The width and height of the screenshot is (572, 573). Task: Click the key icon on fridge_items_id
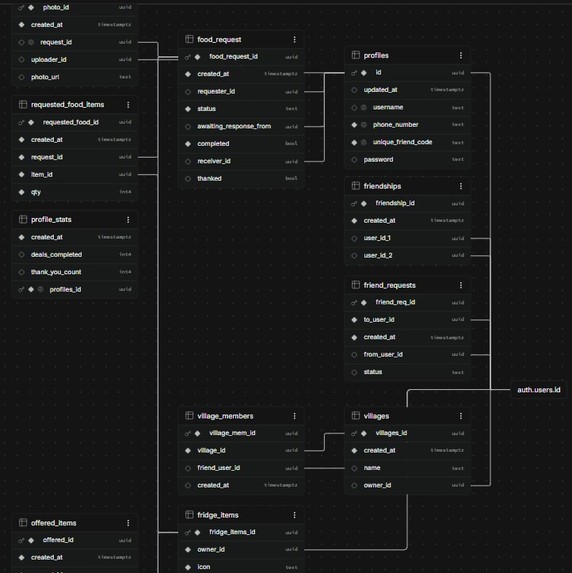click(x=188, y=532)
